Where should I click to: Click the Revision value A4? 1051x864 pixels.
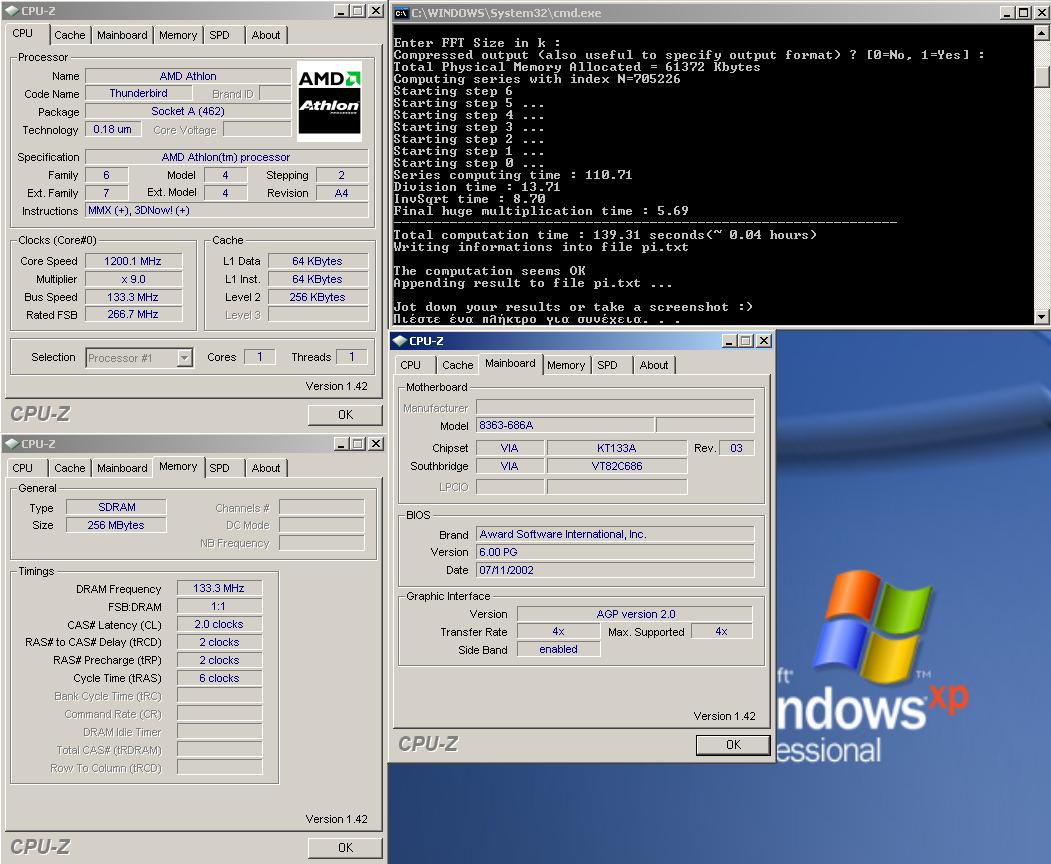(x=342, y=193)
